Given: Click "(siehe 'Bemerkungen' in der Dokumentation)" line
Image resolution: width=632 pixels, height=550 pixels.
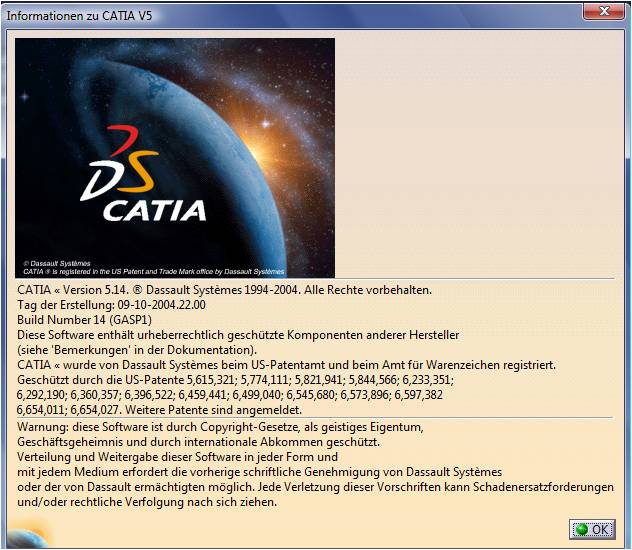Looking at the screenshot, I should coord(137,350).
